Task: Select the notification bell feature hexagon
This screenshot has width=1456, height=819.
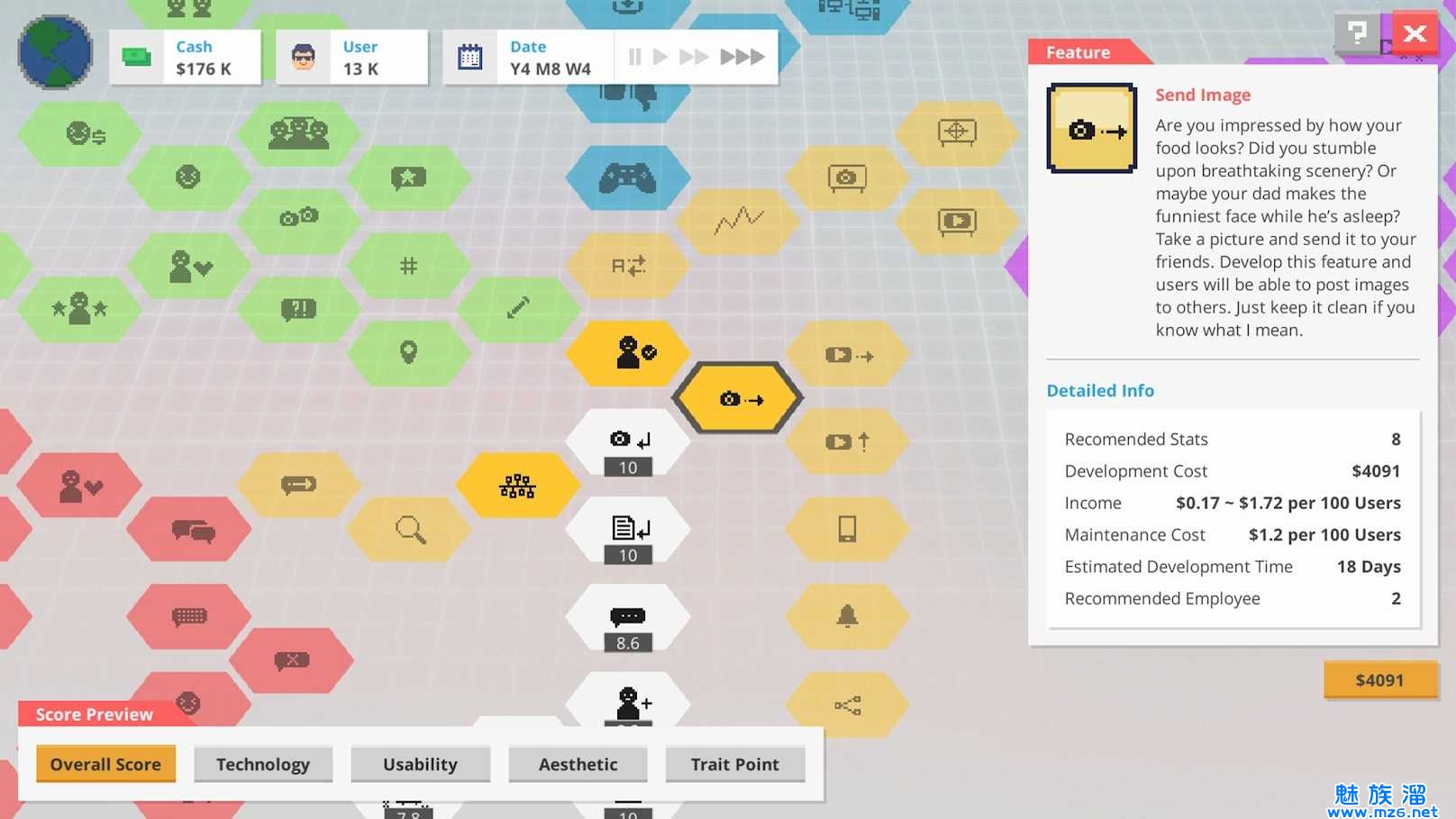Action: [847, 616]
